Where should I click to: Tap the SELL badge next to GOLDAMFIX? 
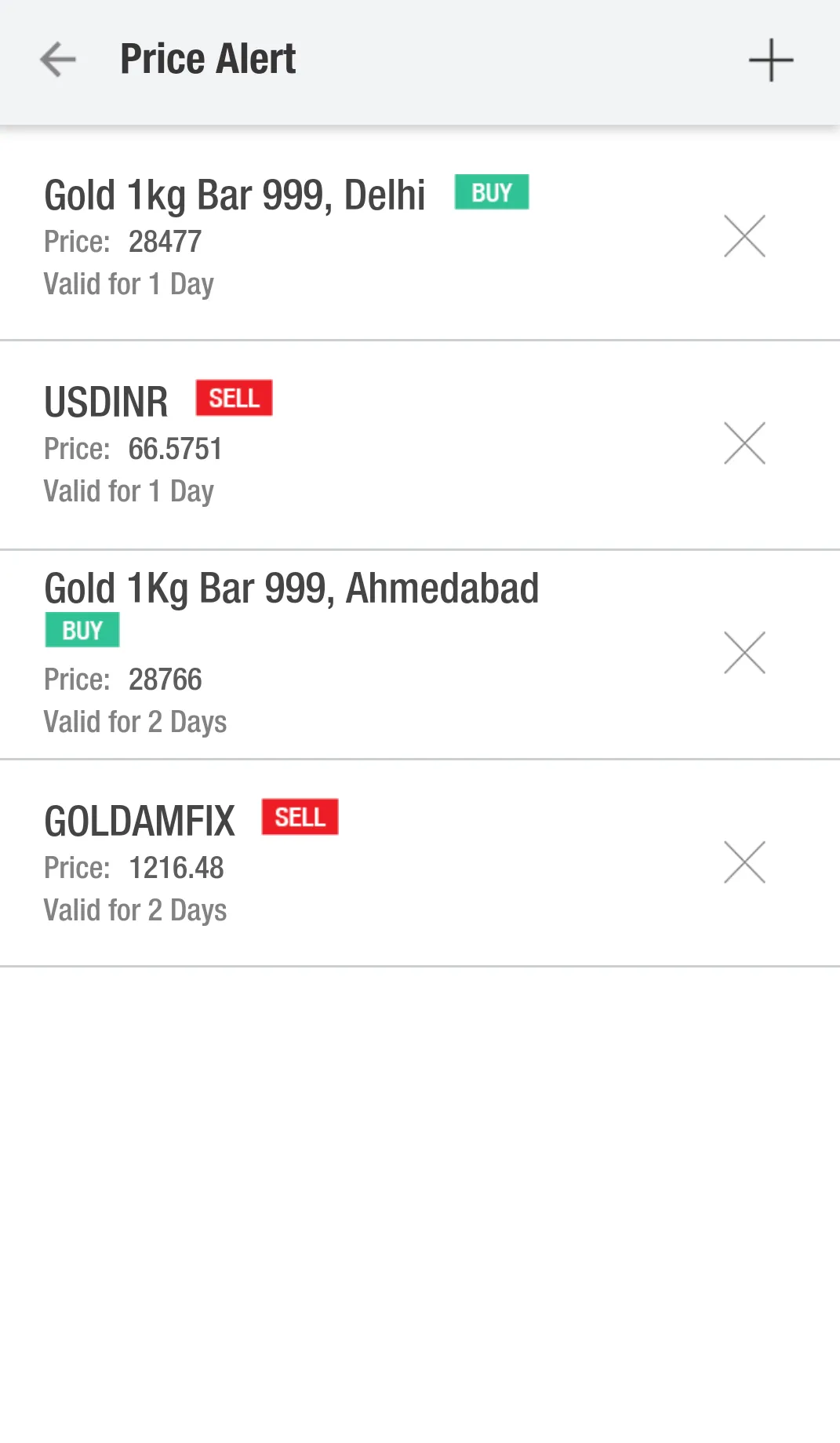pos(300,817)
